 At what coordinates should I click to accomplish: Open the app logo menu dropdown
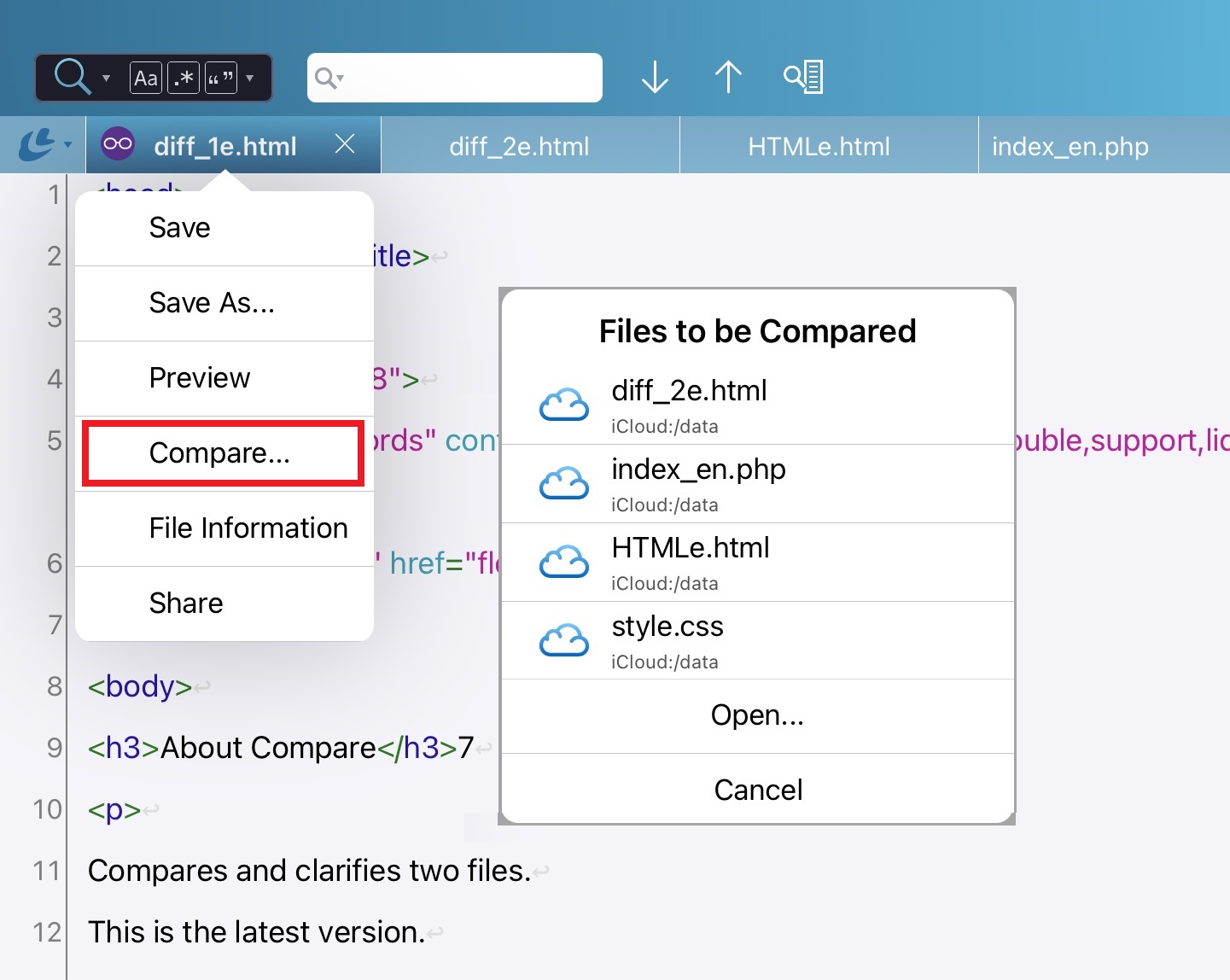(44, 145)
